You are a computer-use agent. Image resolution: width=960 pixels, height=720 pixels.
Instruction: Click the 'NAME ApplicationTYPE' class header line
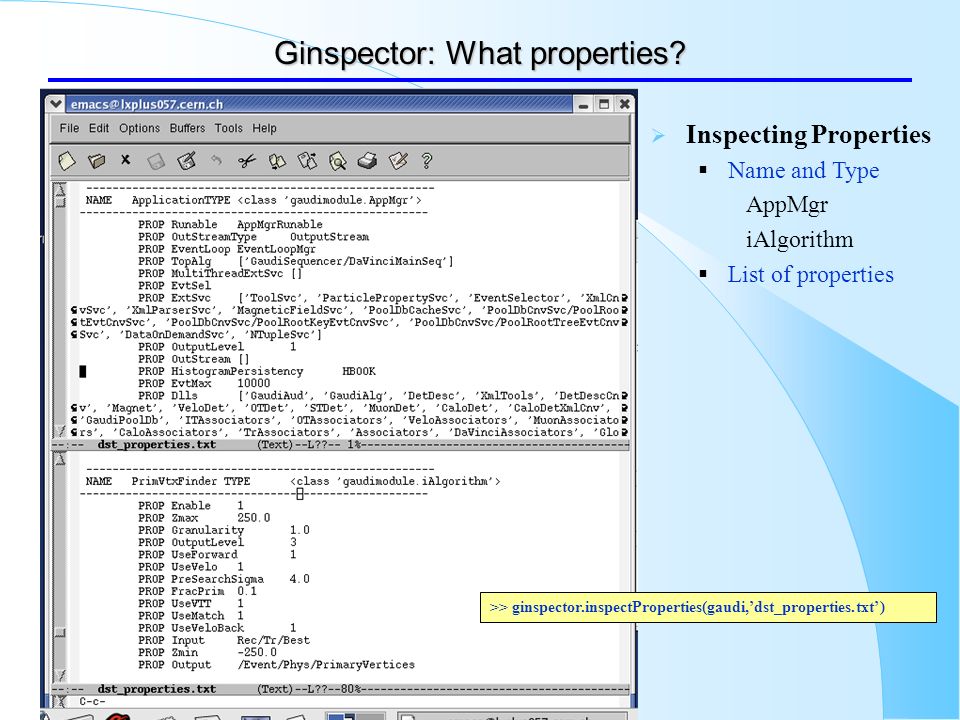coord(253,200)
